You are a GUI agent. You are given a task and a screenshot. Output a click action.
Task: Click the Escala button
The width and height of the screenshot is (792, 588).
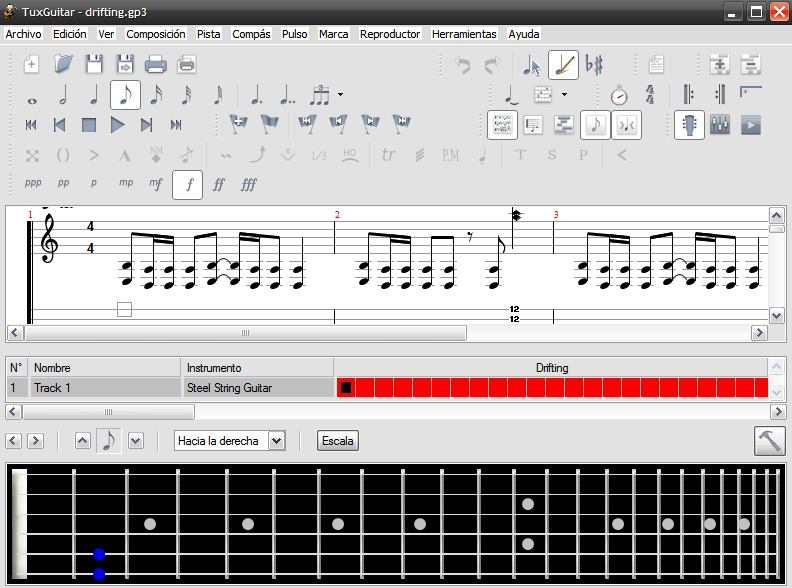tap(337, 441)
